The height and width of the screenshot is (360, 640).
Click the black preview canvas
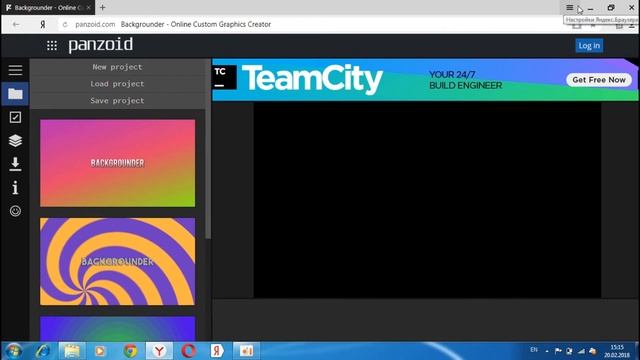click(427, 200)
